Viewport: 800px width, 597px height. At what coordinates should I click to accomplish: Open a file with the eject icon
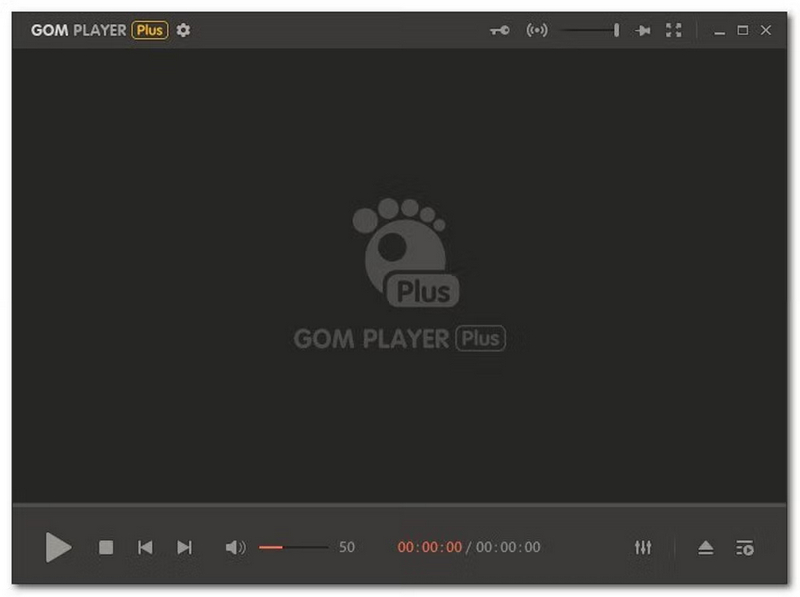(706, 548)
